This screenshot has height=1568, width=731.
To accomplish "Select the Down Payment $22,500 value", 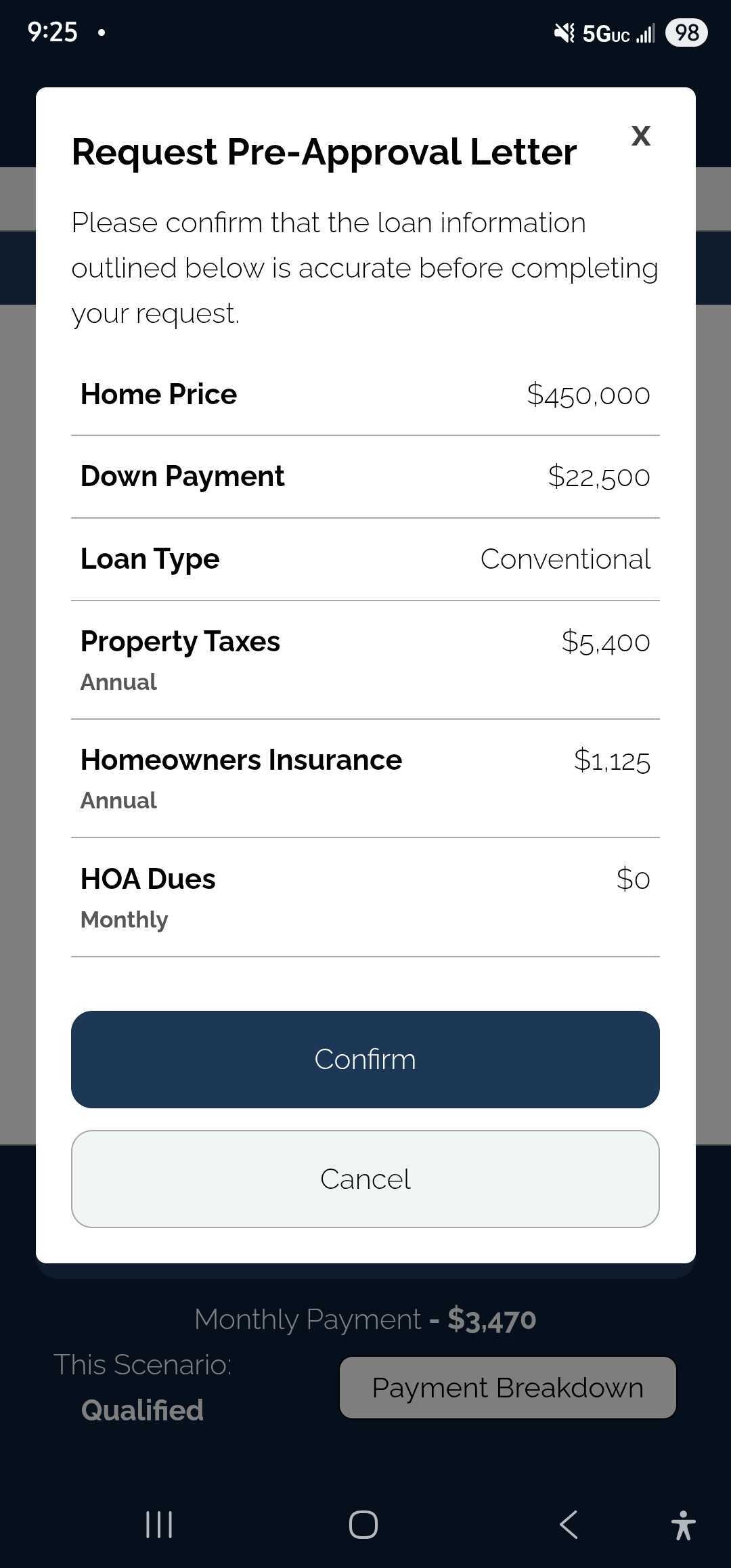I will [x=598, y=477].
